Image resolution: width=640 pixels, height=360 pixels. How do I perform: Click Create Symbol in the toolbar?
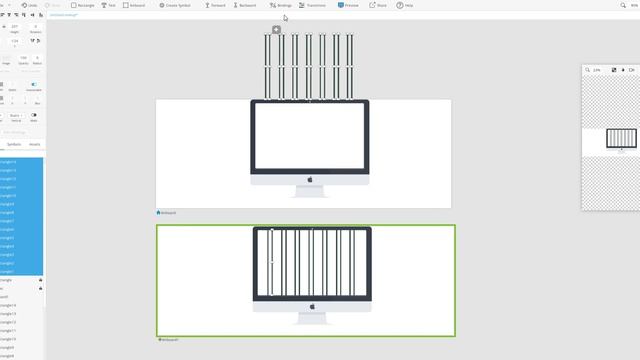175,5
